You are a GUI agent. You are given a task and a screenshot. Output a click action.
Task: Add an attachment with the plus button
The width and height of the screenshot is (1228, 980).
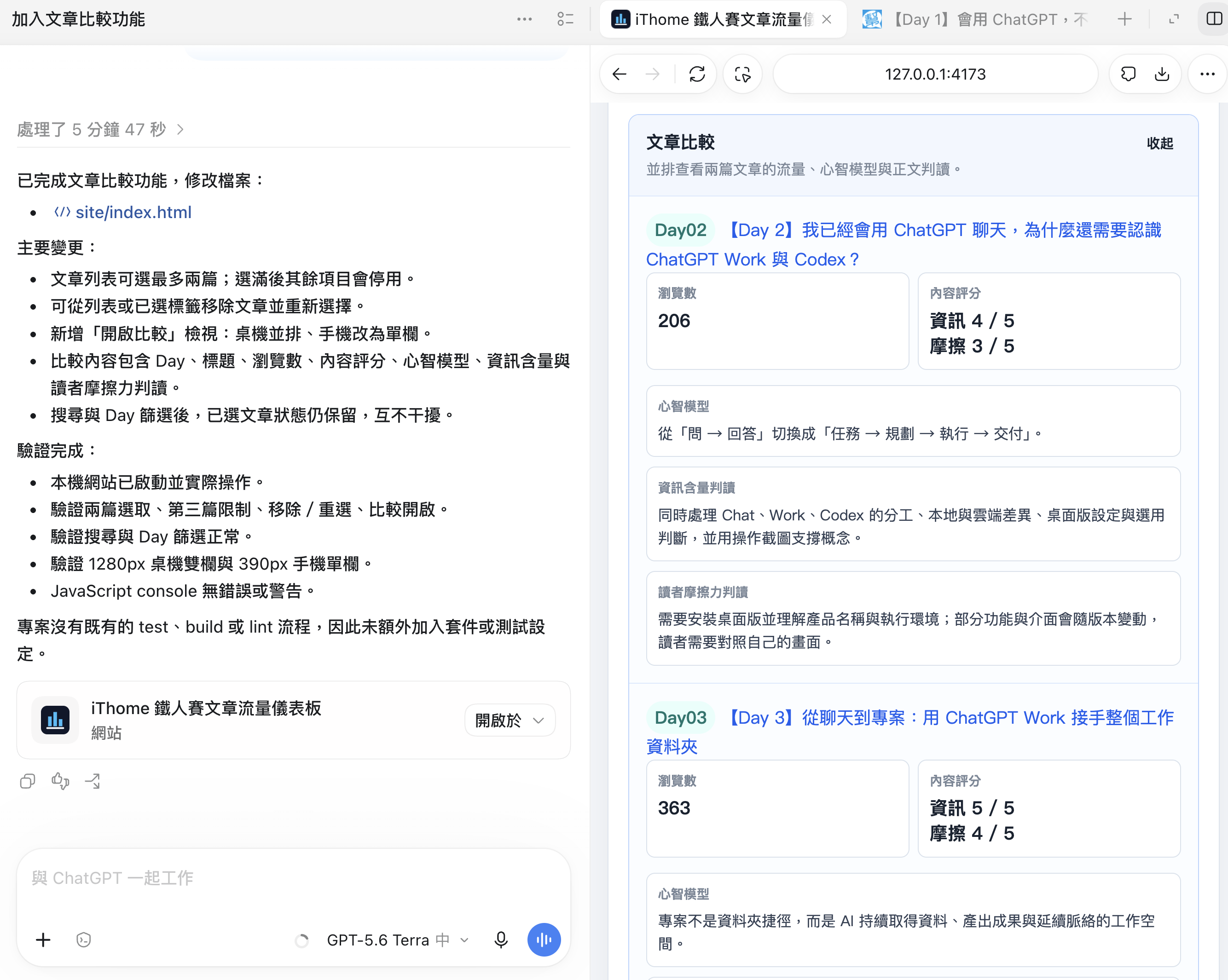(43, 940)
